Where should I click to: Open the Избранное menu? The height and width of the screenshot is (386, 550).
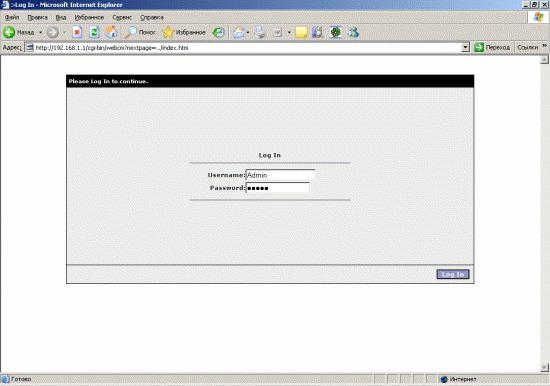89,17
